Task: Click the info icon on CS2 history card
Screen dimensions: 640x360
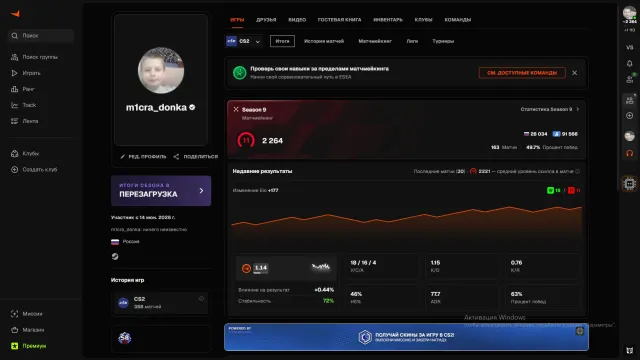Action: tap(201, 299)
